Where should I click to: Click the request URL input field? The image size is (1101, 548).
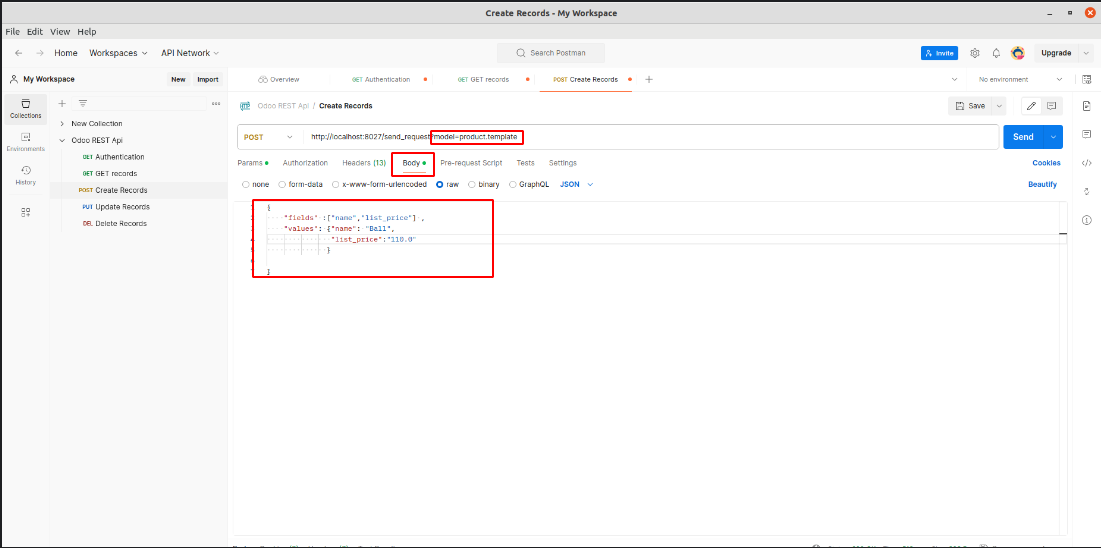coord(650,137)
